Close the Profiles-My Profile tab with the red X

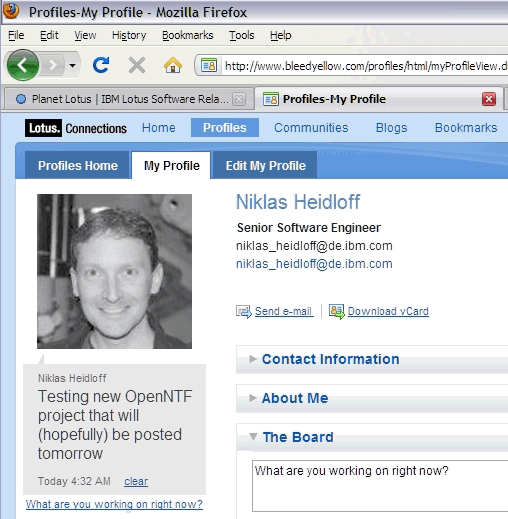pos(489,99)
